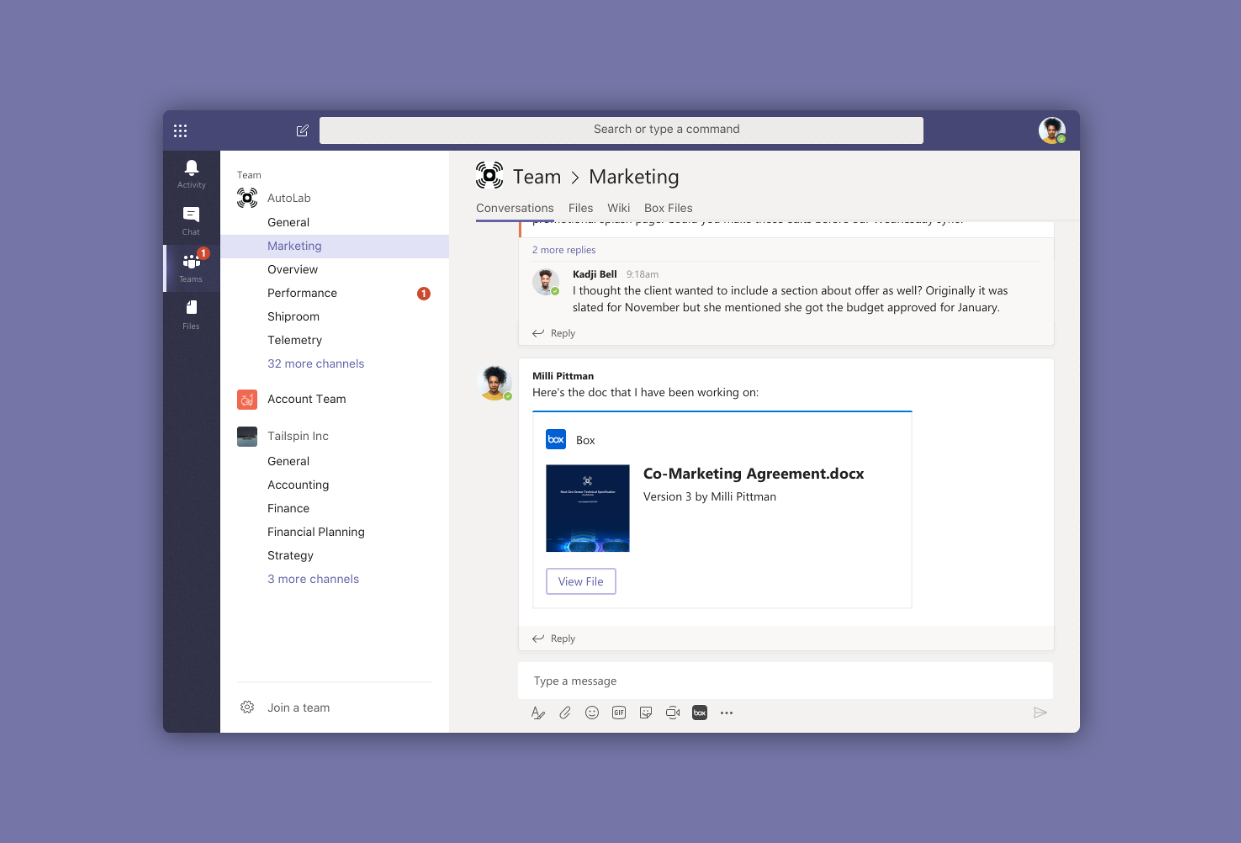Start a new chat compose

click(302, 130)
